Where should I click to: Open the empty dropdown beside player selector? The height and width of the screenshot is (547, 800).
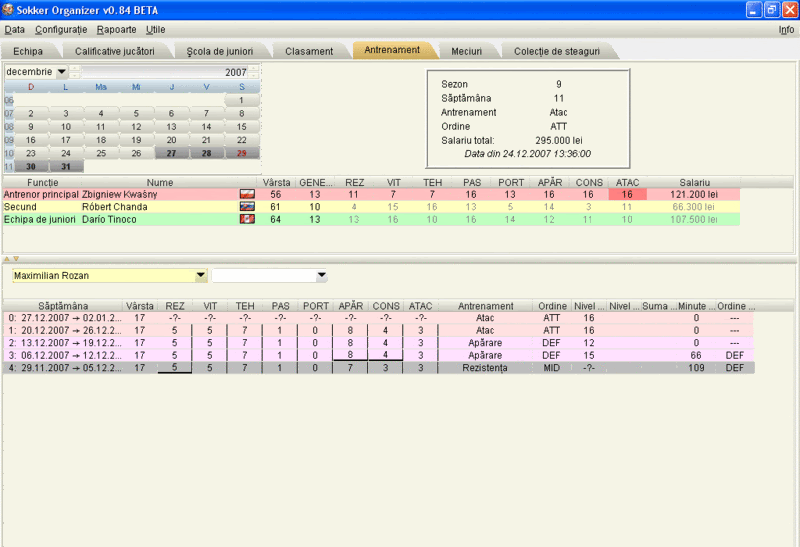click(x=321, y=275)
